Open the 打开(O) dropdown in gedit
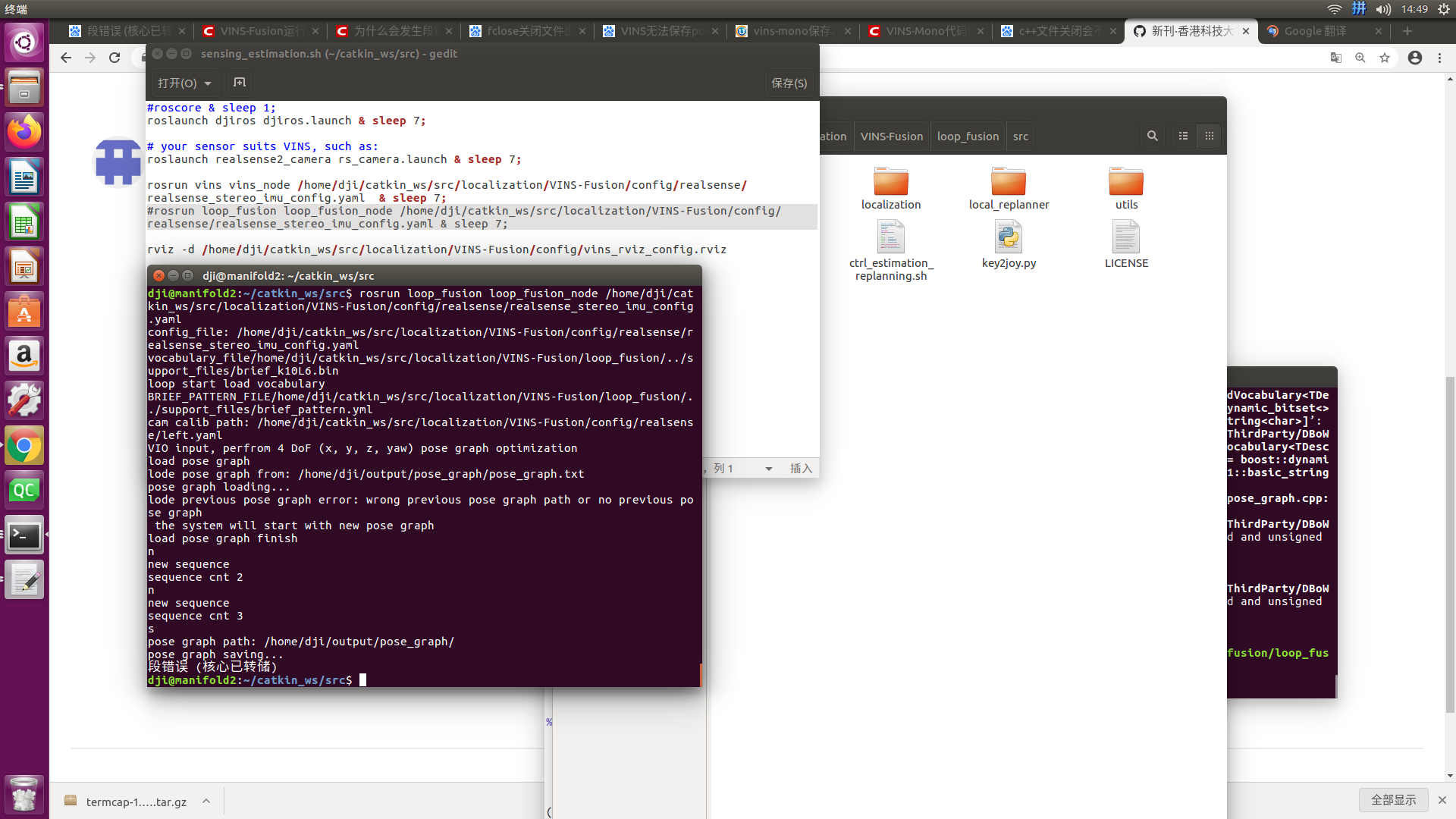Viewport: 1456px width, 819px height. point(184,83)
